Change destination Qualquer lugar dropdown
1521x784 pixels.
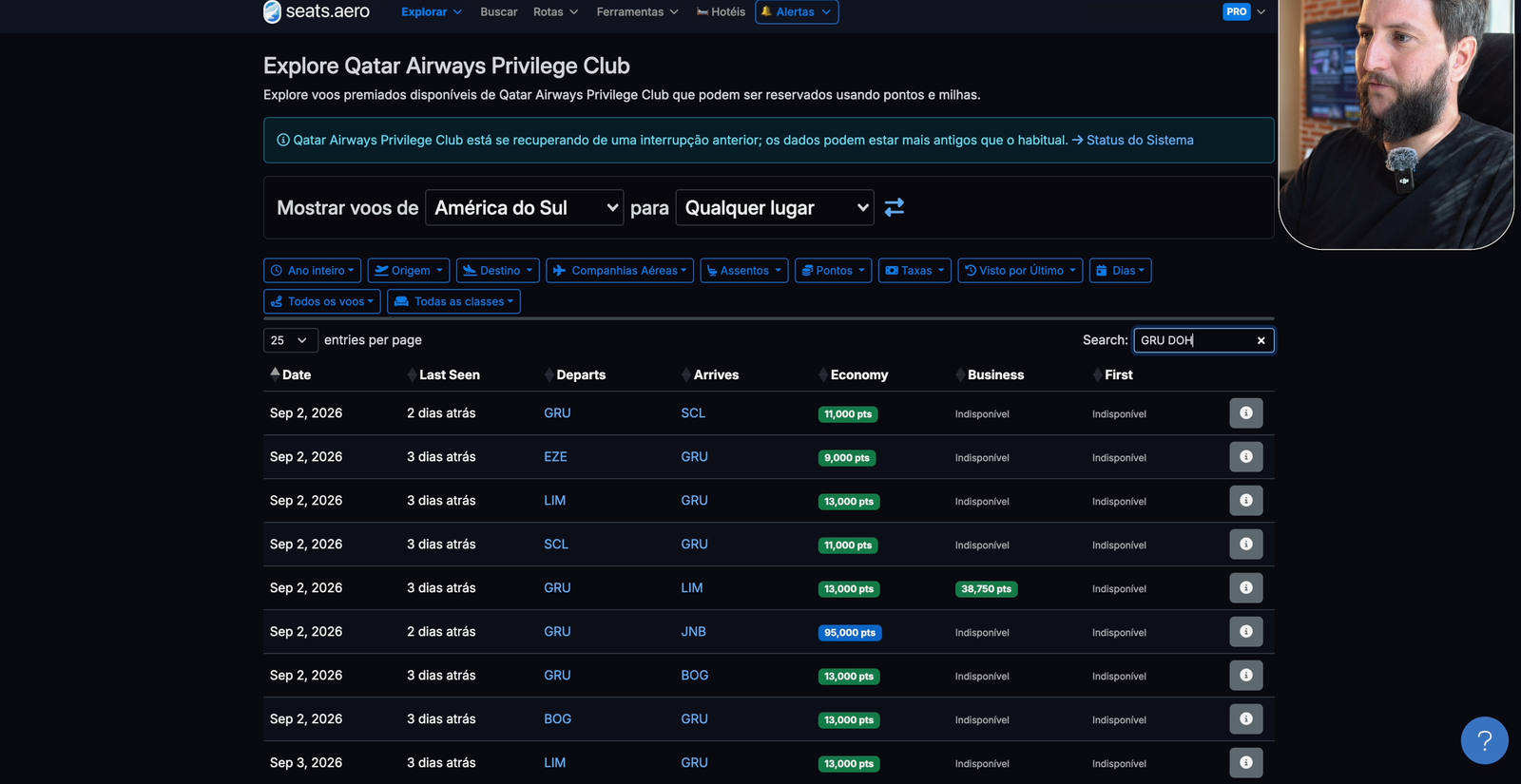[774, 207]
